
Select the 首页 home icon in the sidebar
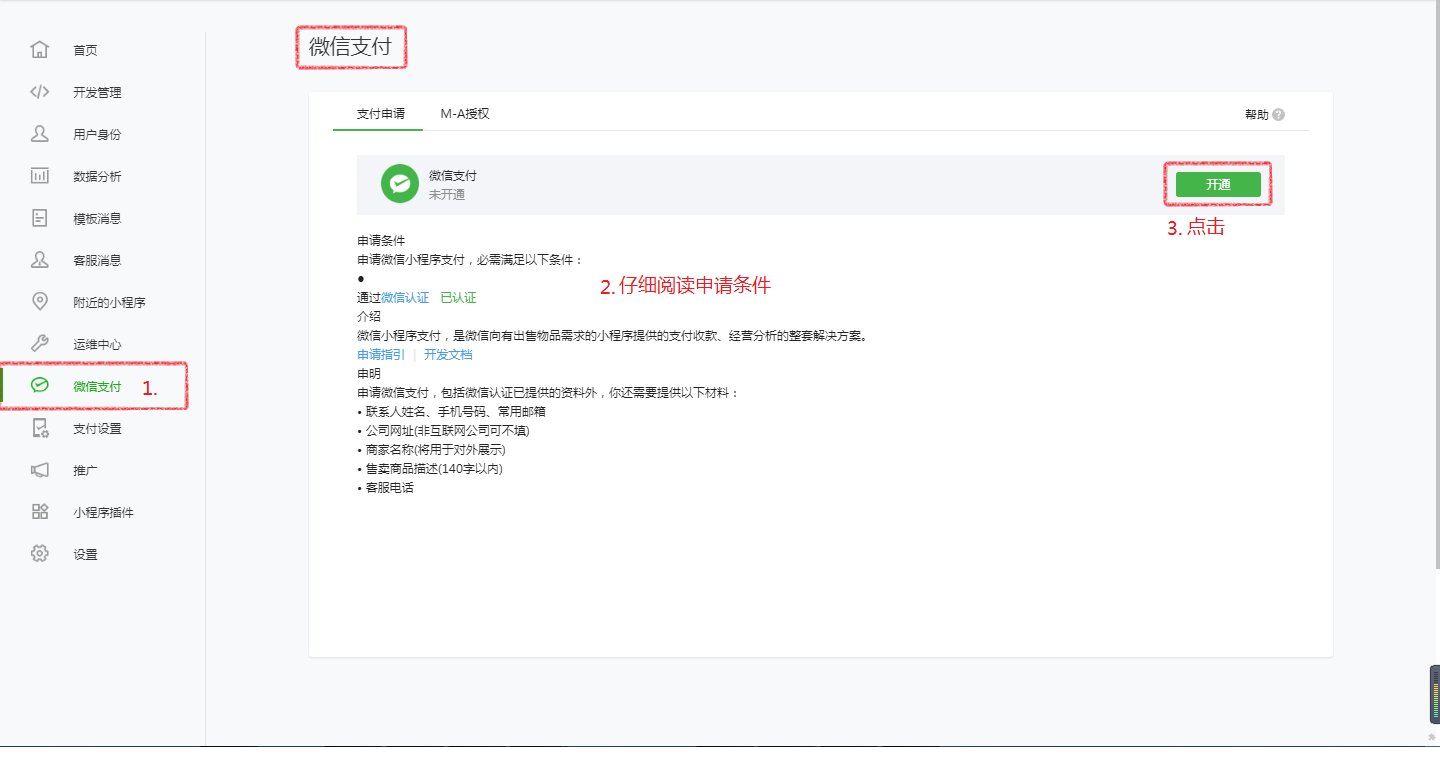pyautogui.click(x=40, y=49)
